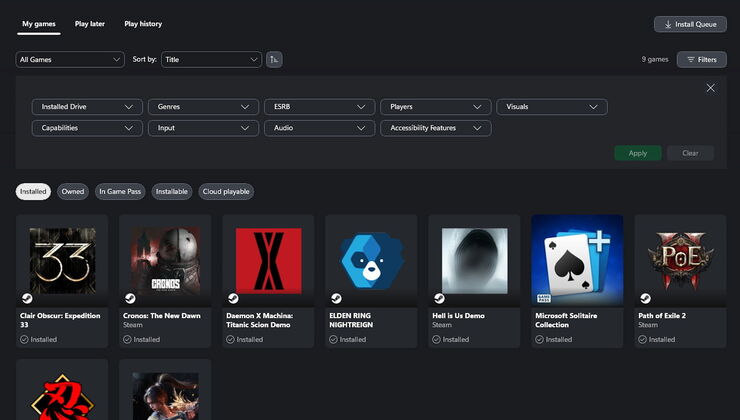Image resolution: width=740 pixels, height=420 pixels.
Task: Switch to the Play later tab
Action: (x=90, y=24)
